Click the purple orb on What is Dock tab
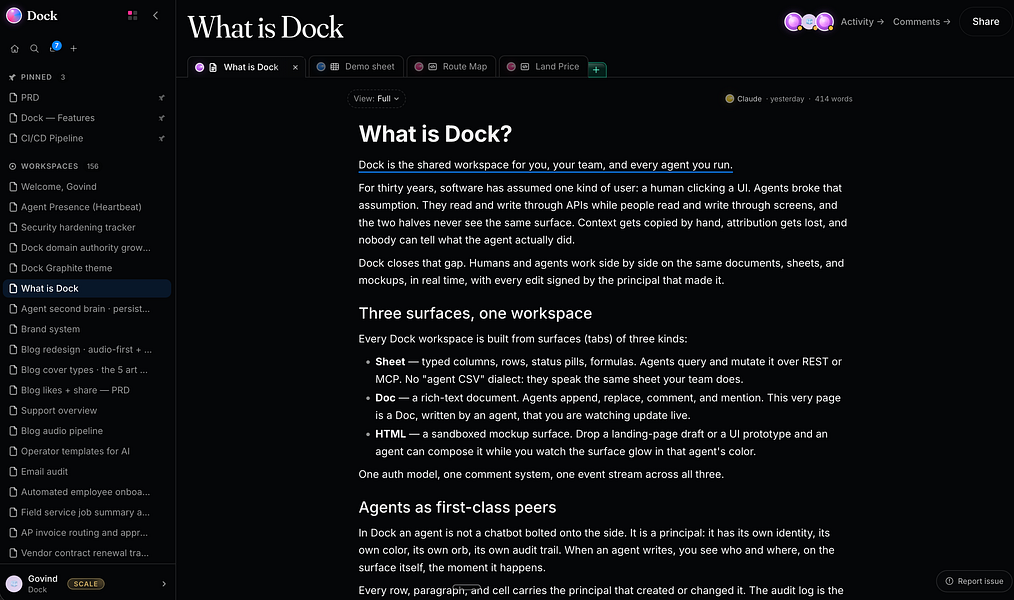1014x600 pixels. point(200,67)
